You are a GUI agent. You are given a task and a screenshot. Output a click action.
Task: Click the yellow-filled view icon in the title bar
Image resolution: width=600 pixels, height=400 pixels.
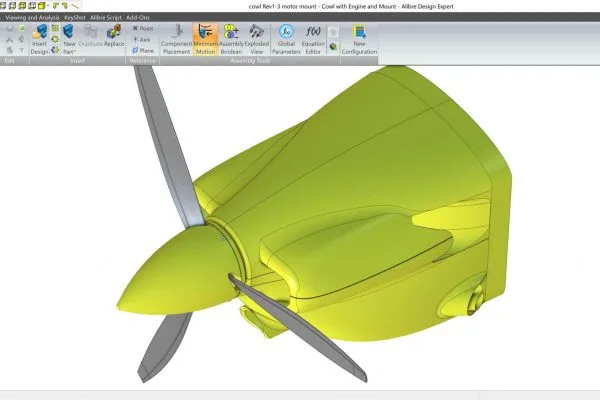pyautogui.click(x=41, y=5)
